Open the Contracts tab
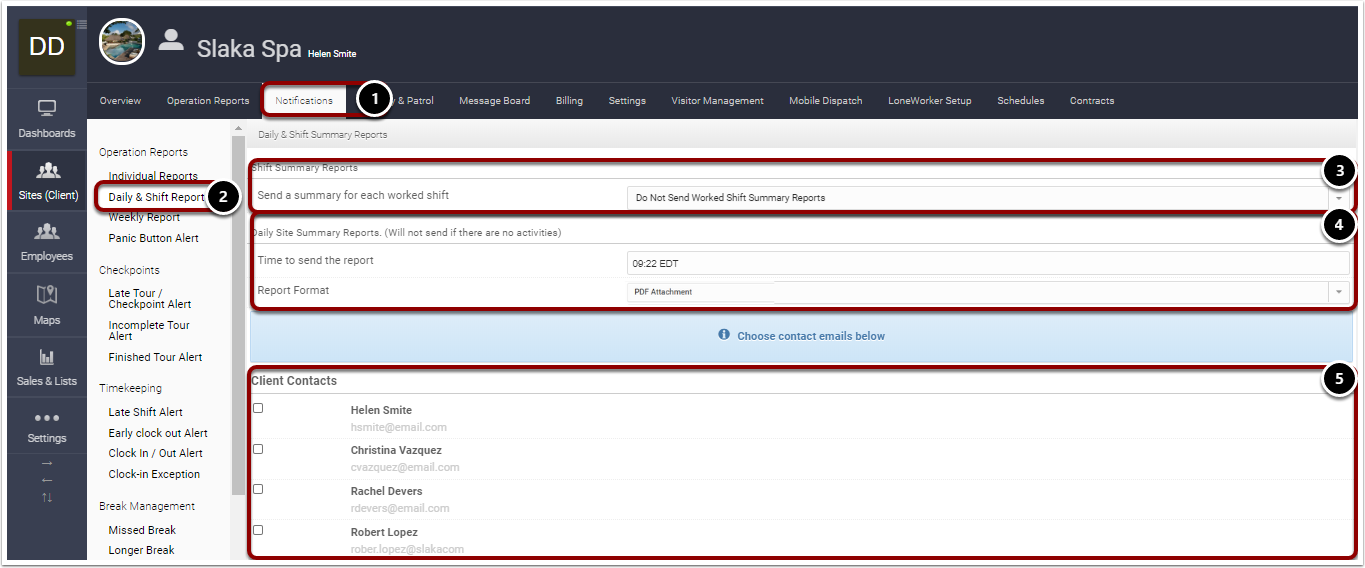Screen dimensions: 1365x568 pos(1092,101)
